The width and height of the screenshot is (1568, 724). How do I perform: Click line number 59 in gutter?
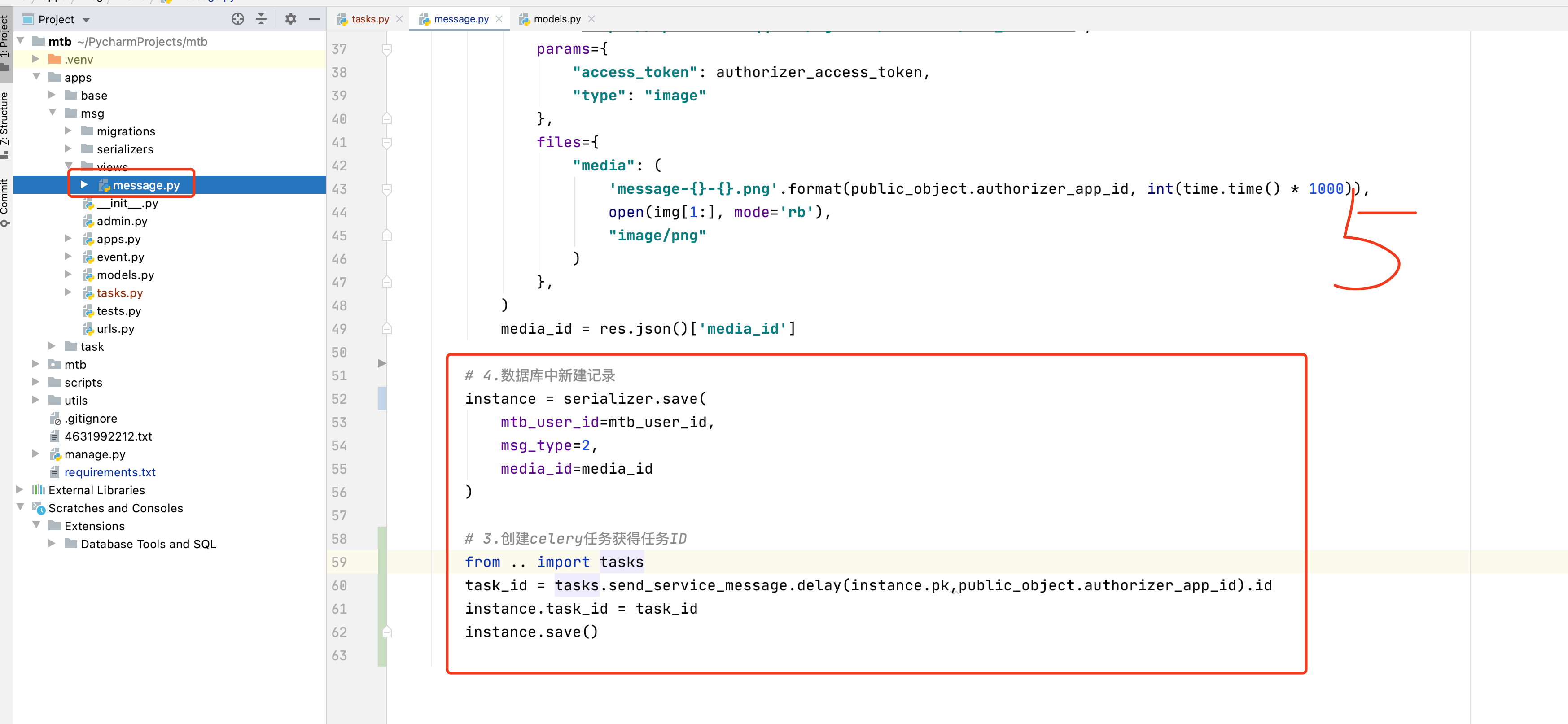tap(339, 562)
